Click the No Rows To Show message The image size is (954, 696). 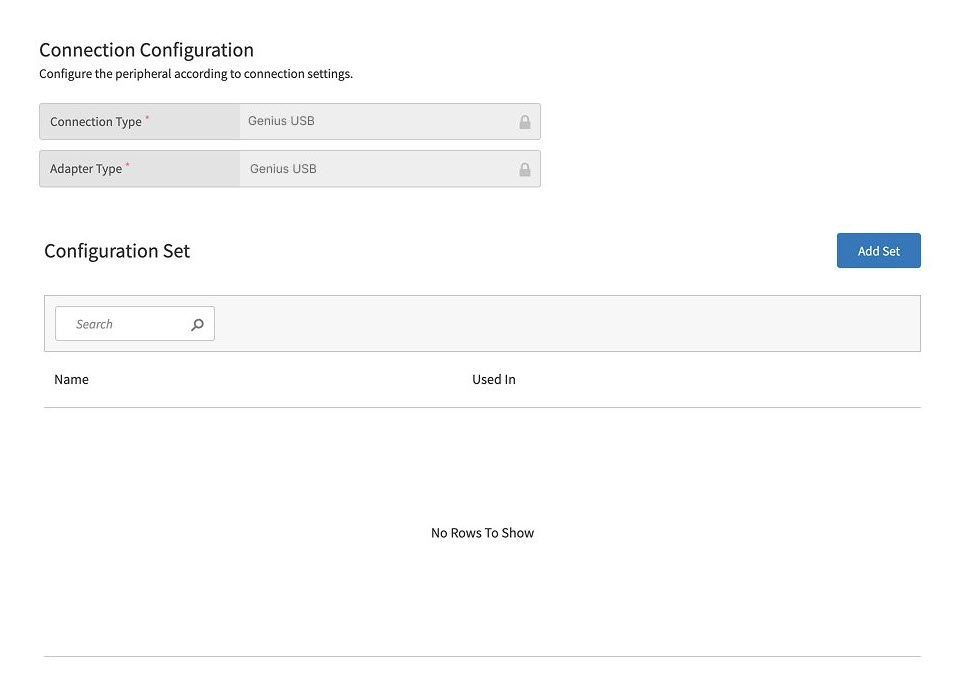click(482, 532)
